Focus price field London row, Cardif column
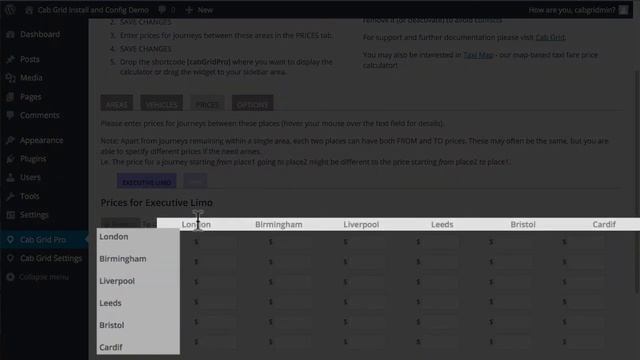The height and width of the screenshot is (360, 640). 585,242
